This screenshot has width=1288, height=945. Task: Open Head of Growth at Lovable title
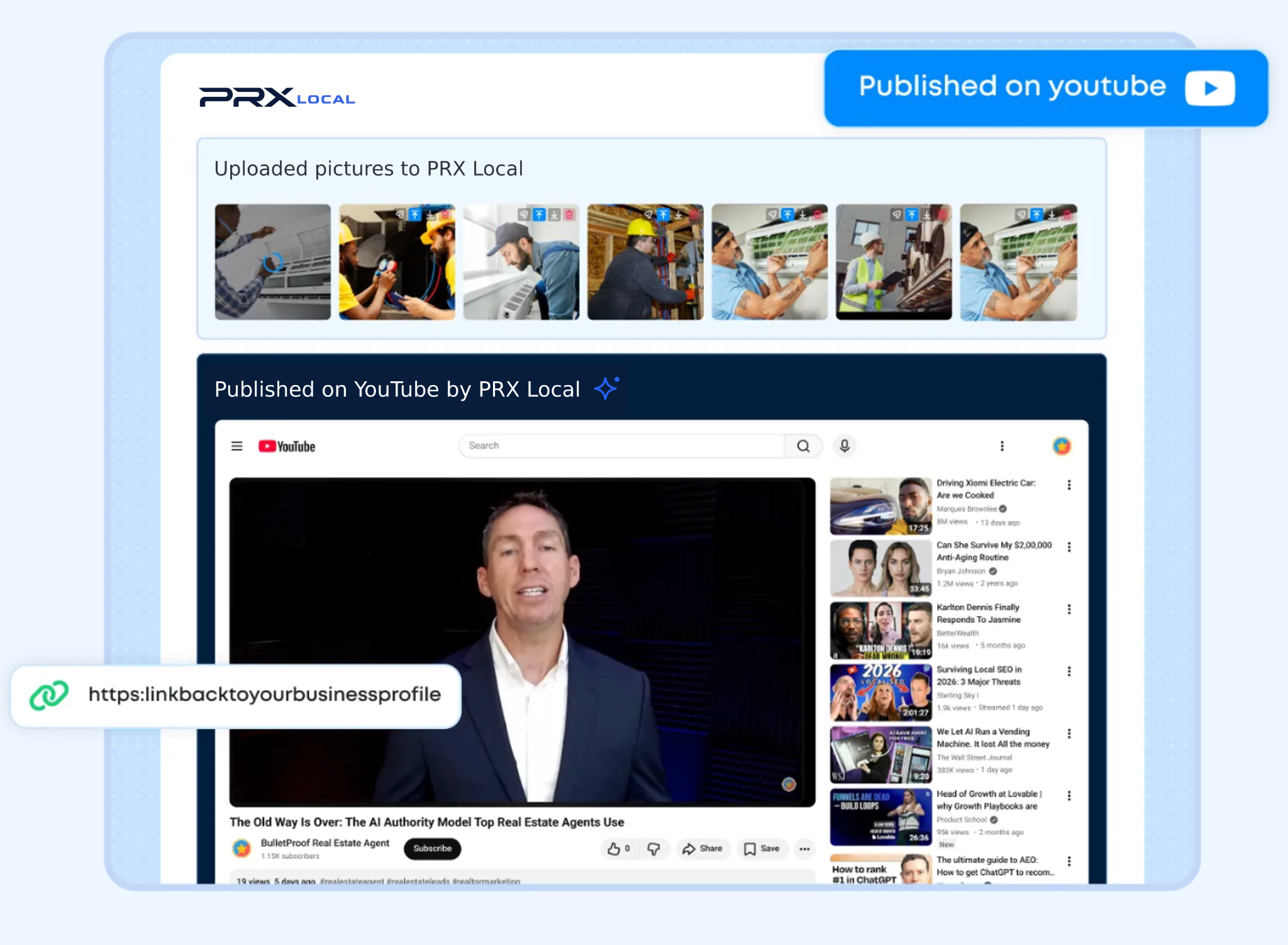point(989,800)
